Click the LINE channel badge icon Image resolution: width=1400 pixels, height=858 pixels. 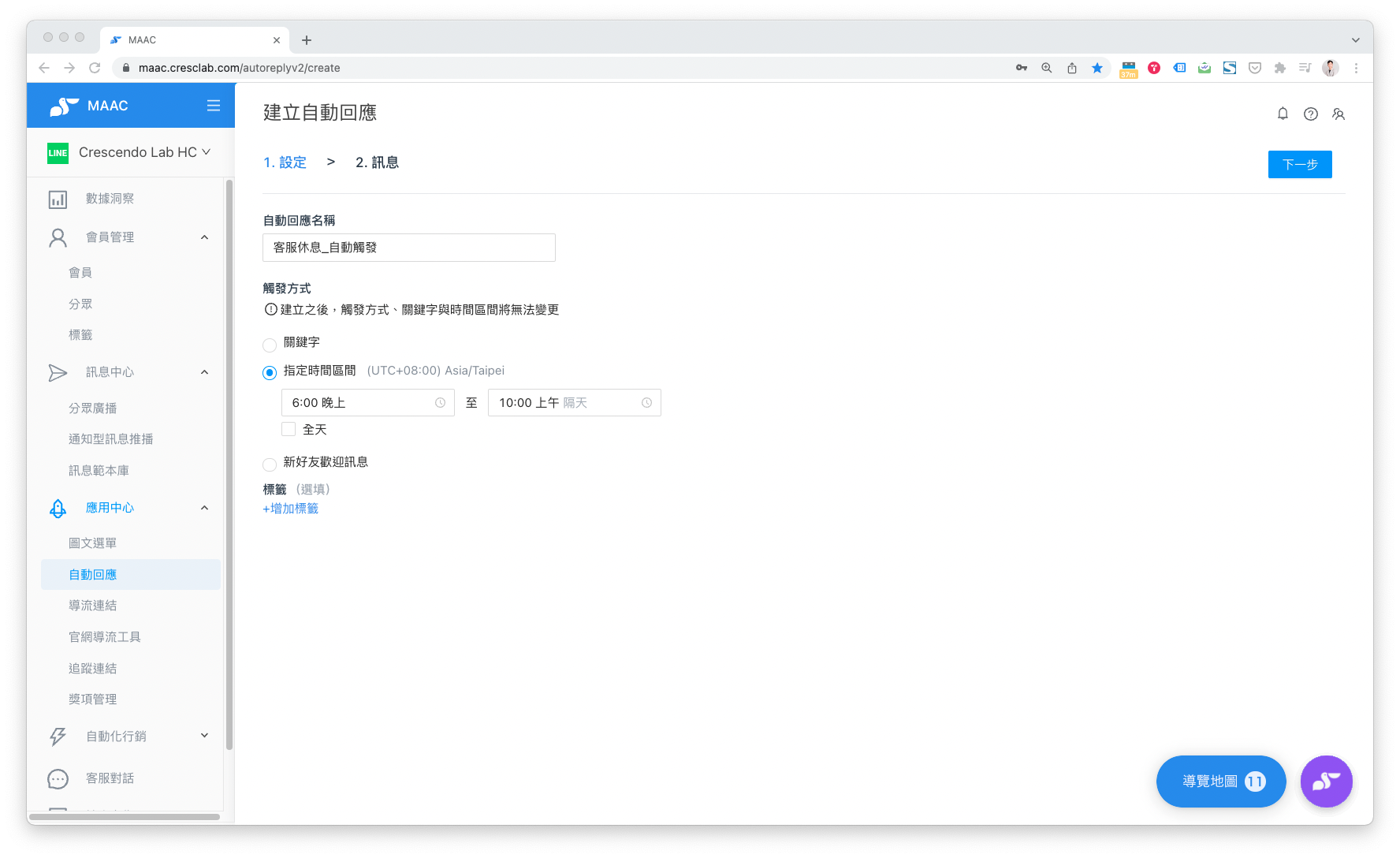point(58,153)
